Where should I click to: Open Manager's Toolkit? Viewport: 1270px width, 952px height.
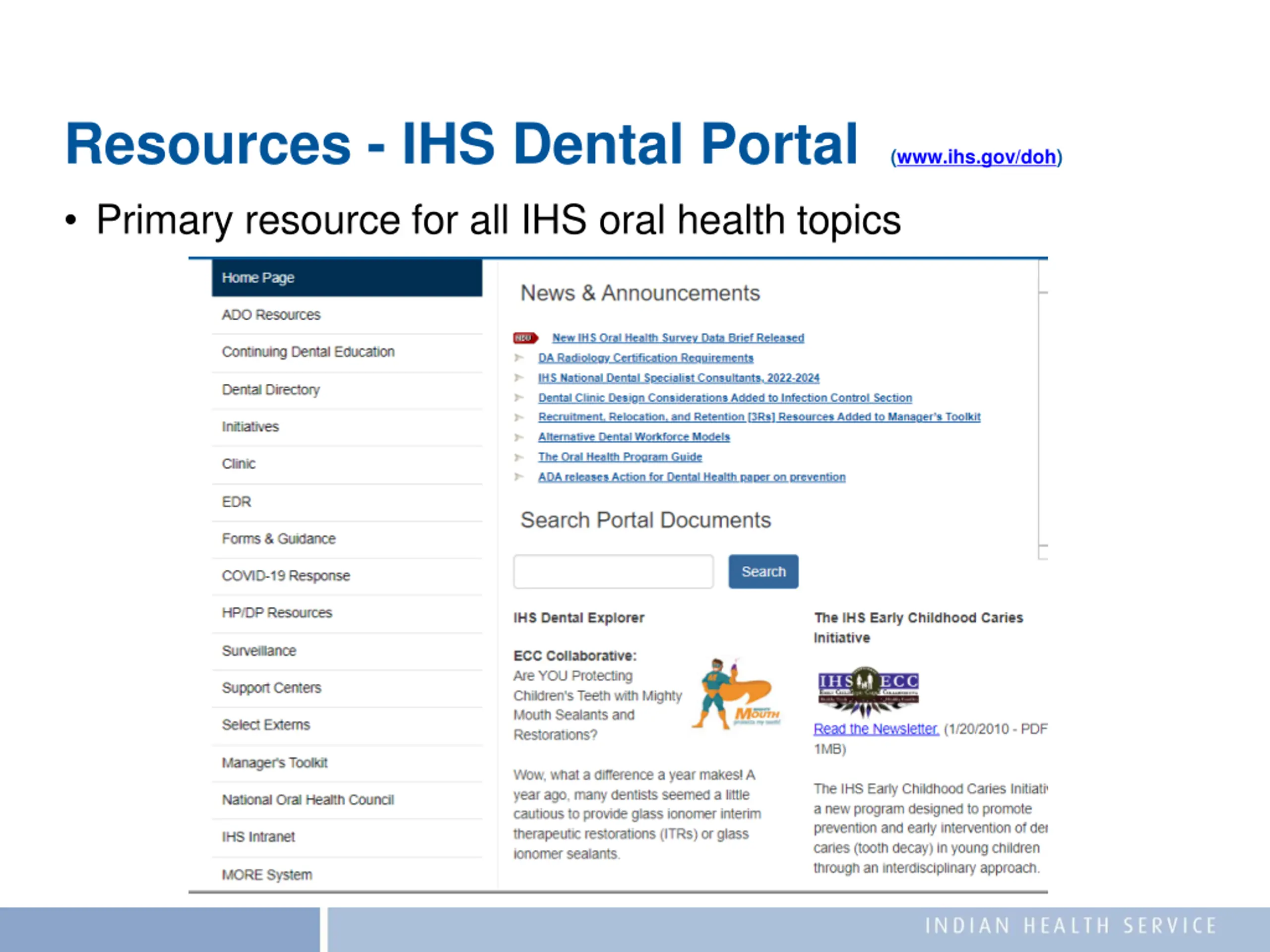click(347, 763)
